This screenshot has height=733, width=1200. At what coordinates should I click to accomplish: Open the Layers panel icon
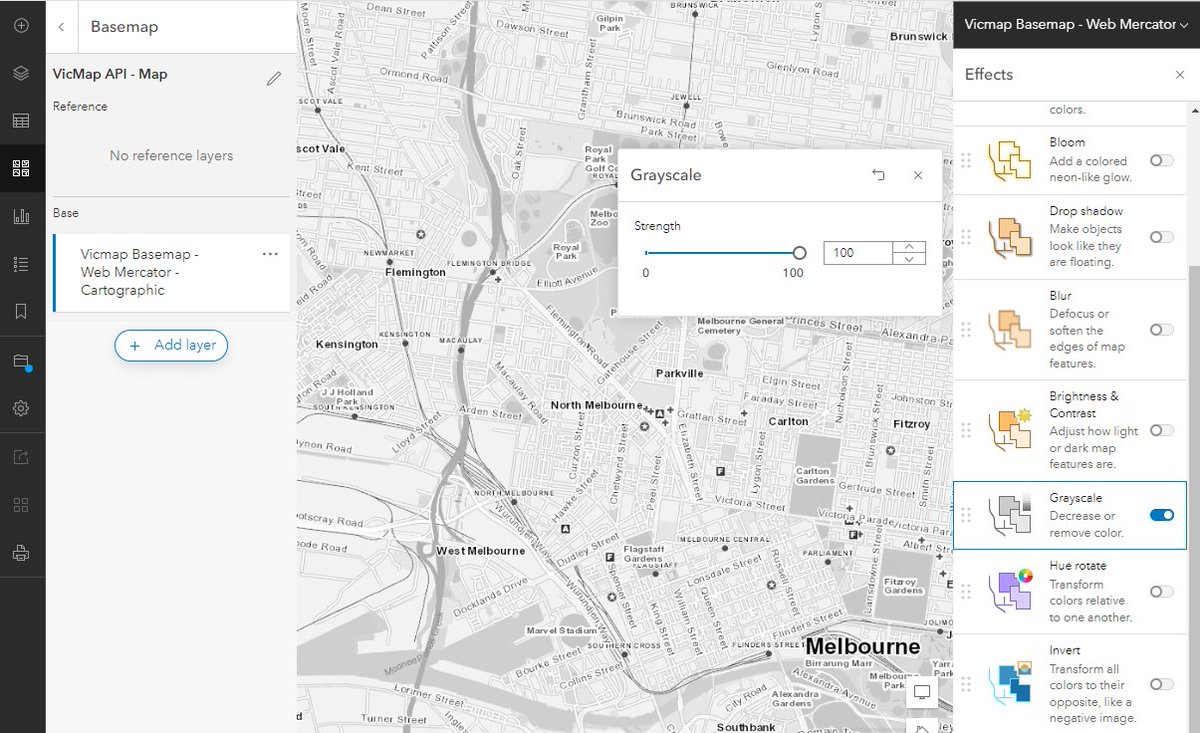pyautogui.click(x=21, y=73)
